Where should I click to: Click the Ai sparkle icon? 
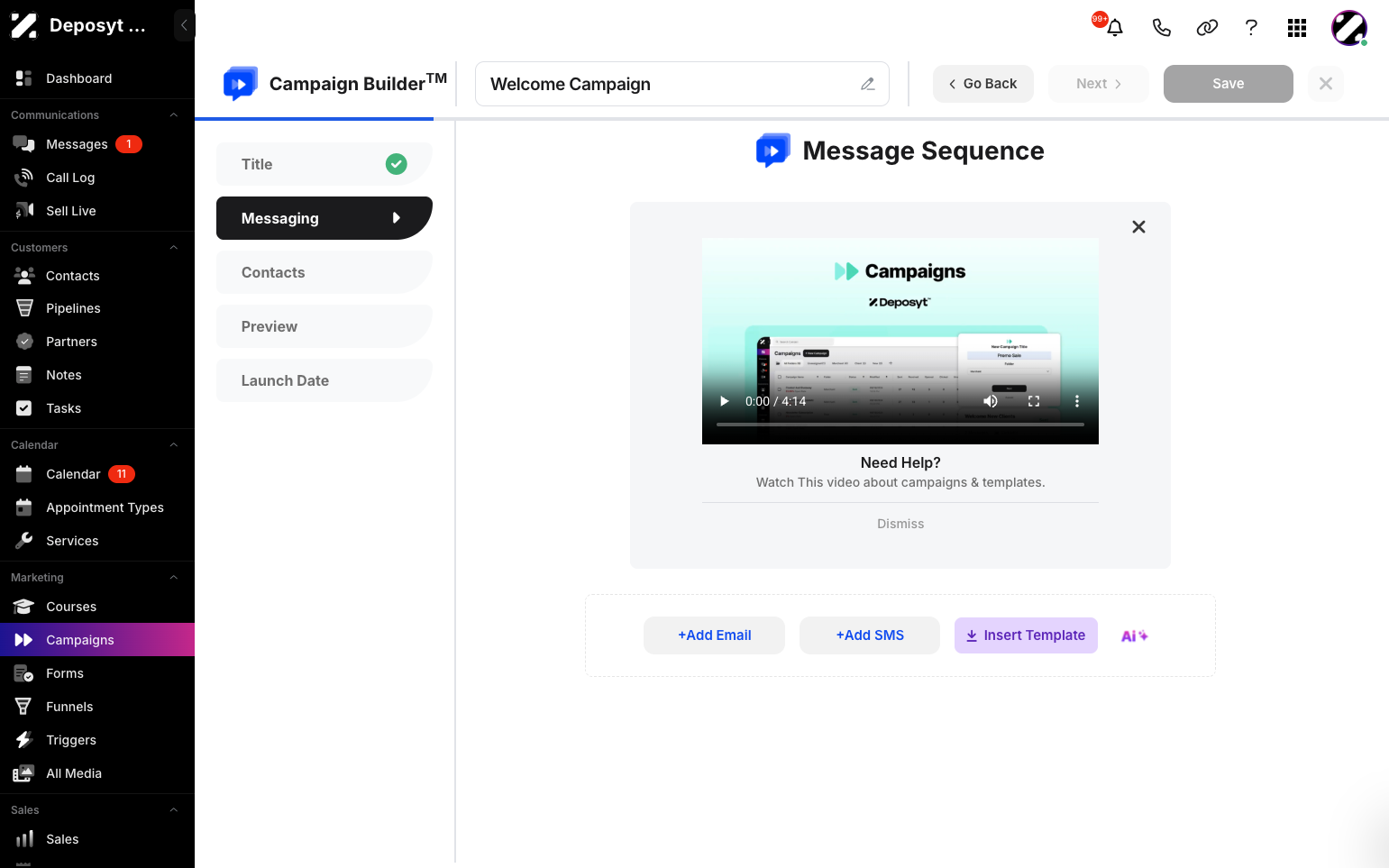pos(1134,635)
